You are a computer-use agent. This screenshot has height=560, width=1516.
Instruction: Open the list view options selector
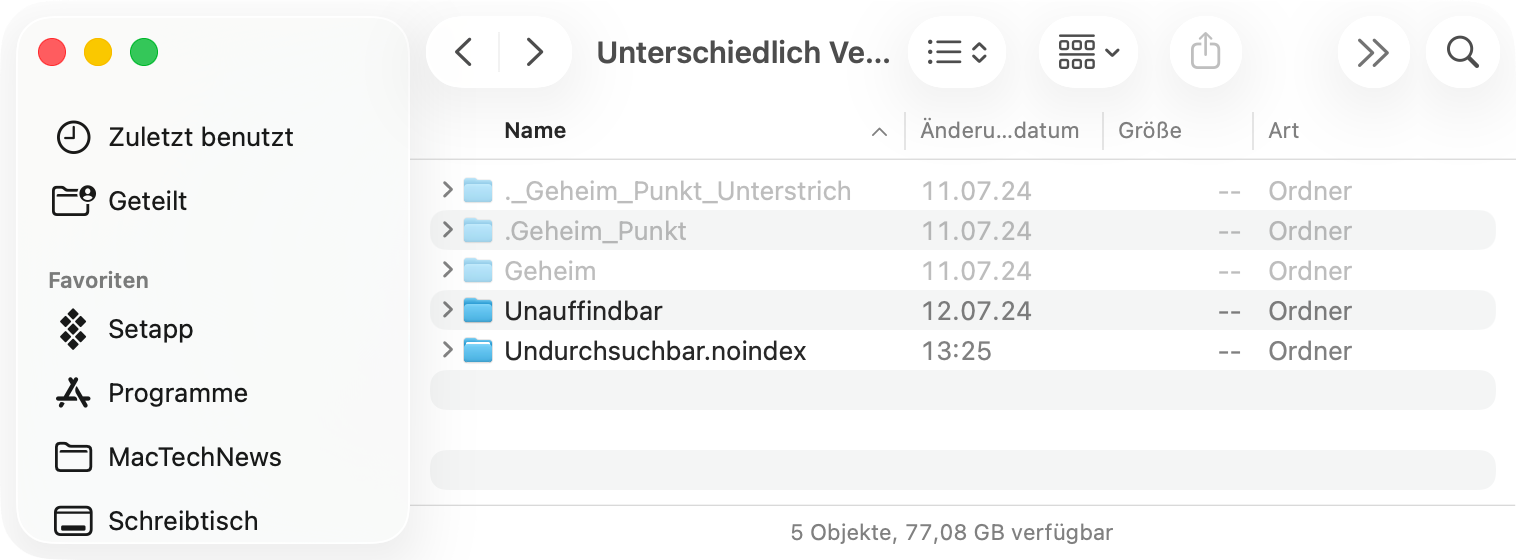click(x=957, y=52)
